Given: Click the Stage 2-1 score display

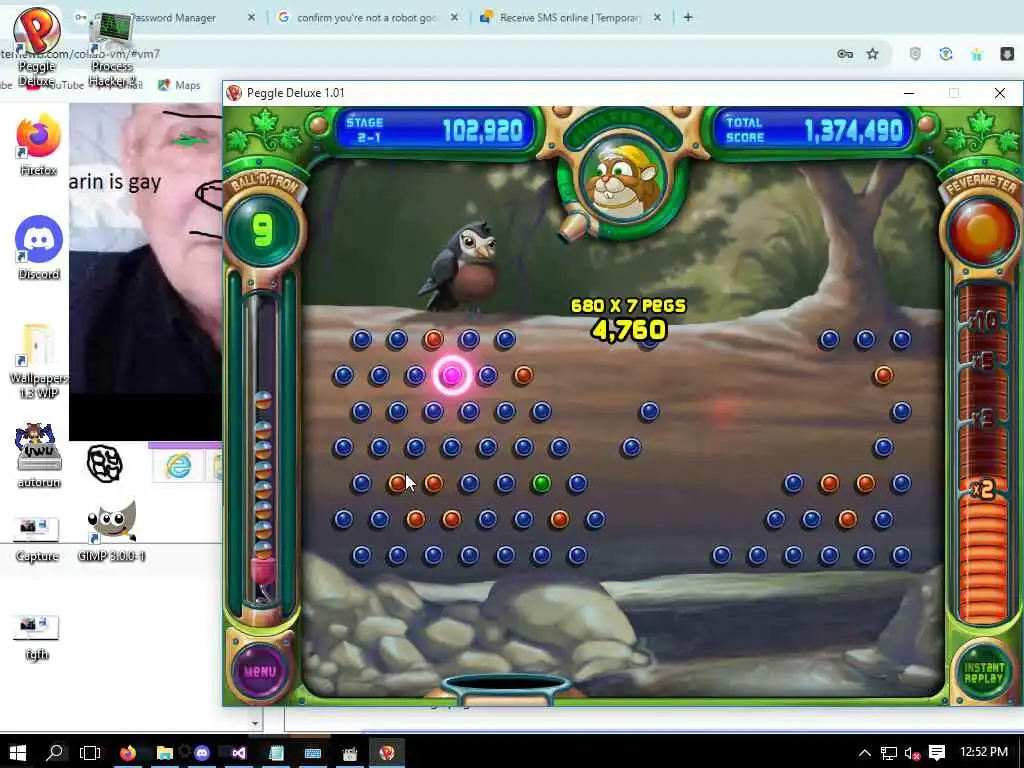Looking at the screenshot, I should 434,130.
